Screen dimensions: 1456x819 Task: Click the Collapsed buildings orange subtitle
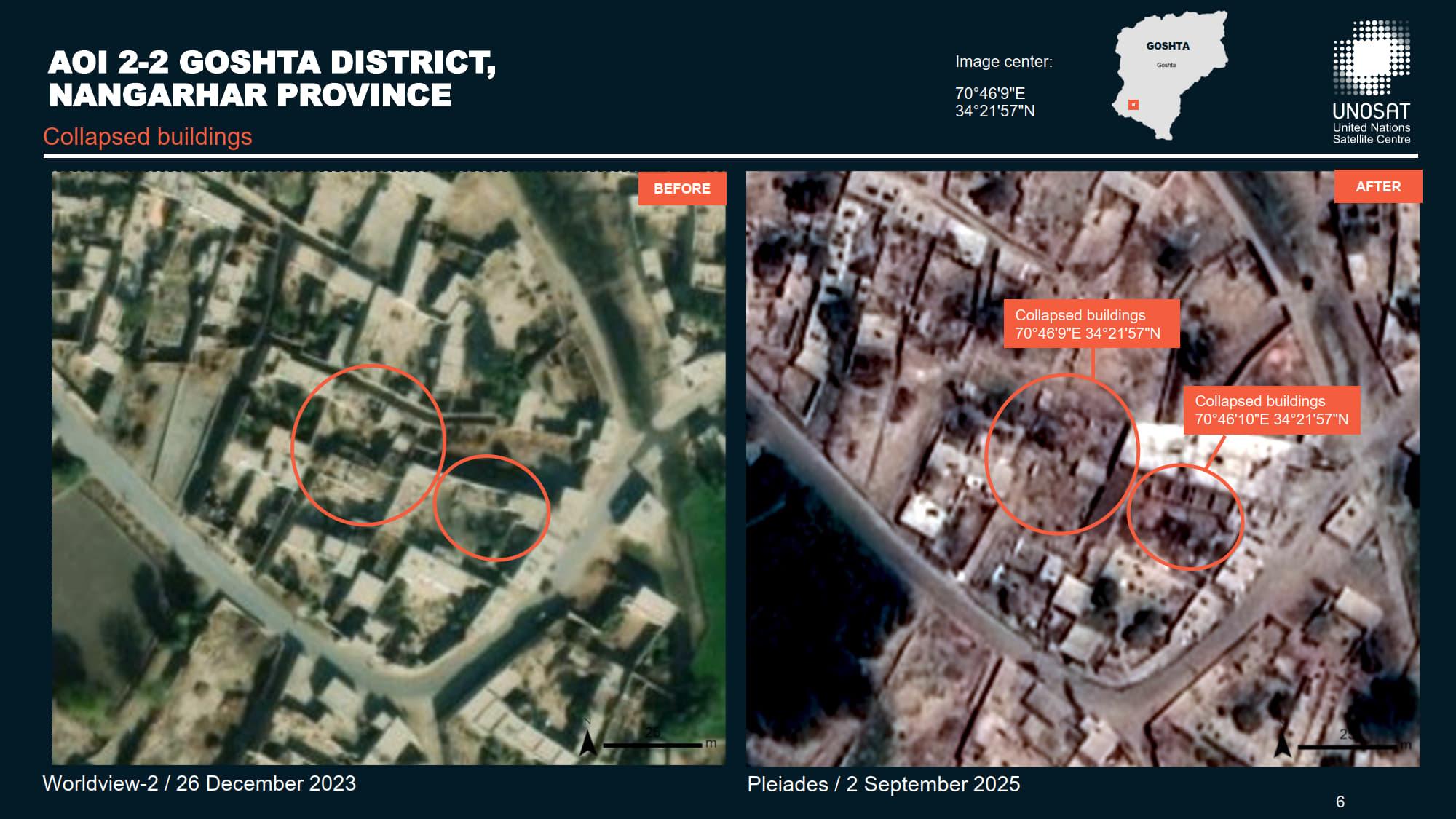point(148,137)
